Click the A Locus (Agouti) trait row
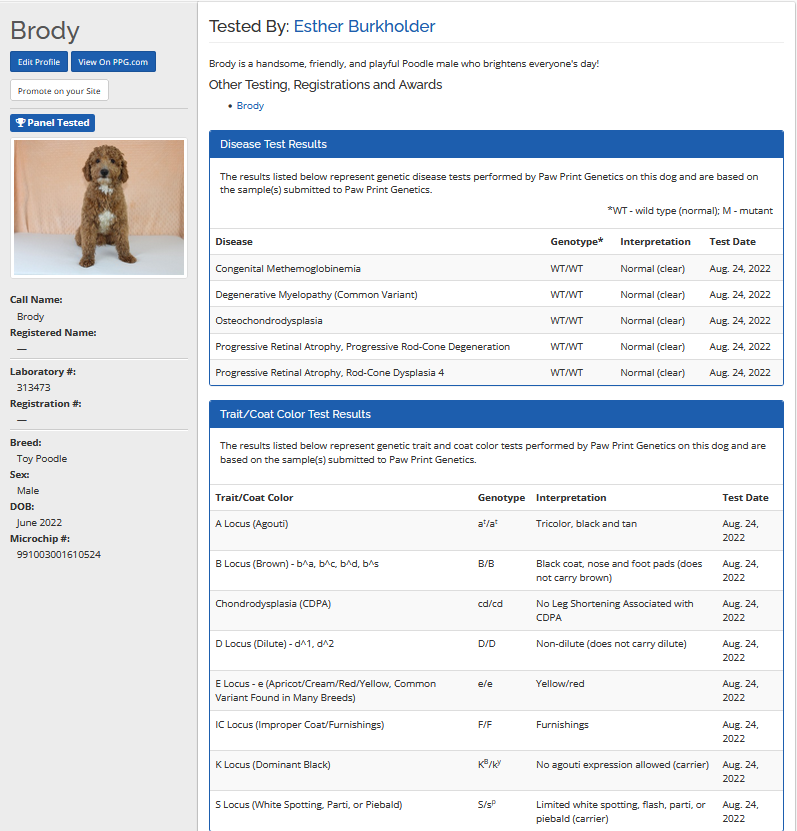 (251, 523)
